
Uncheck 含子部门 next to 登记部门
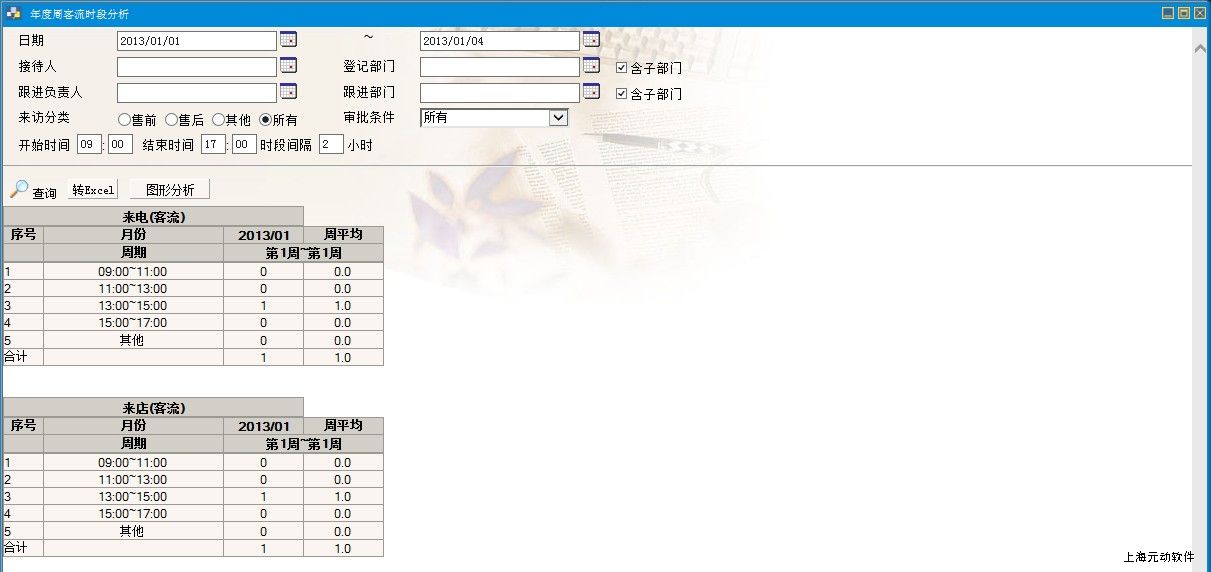tap(621, 68)
